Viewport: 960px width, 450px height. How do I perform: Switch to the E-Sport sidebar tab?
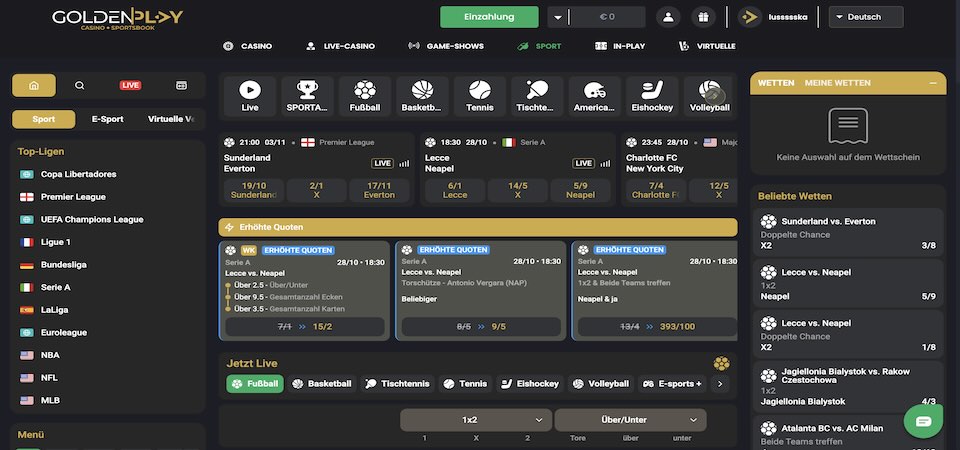click(x=108, y=119)
